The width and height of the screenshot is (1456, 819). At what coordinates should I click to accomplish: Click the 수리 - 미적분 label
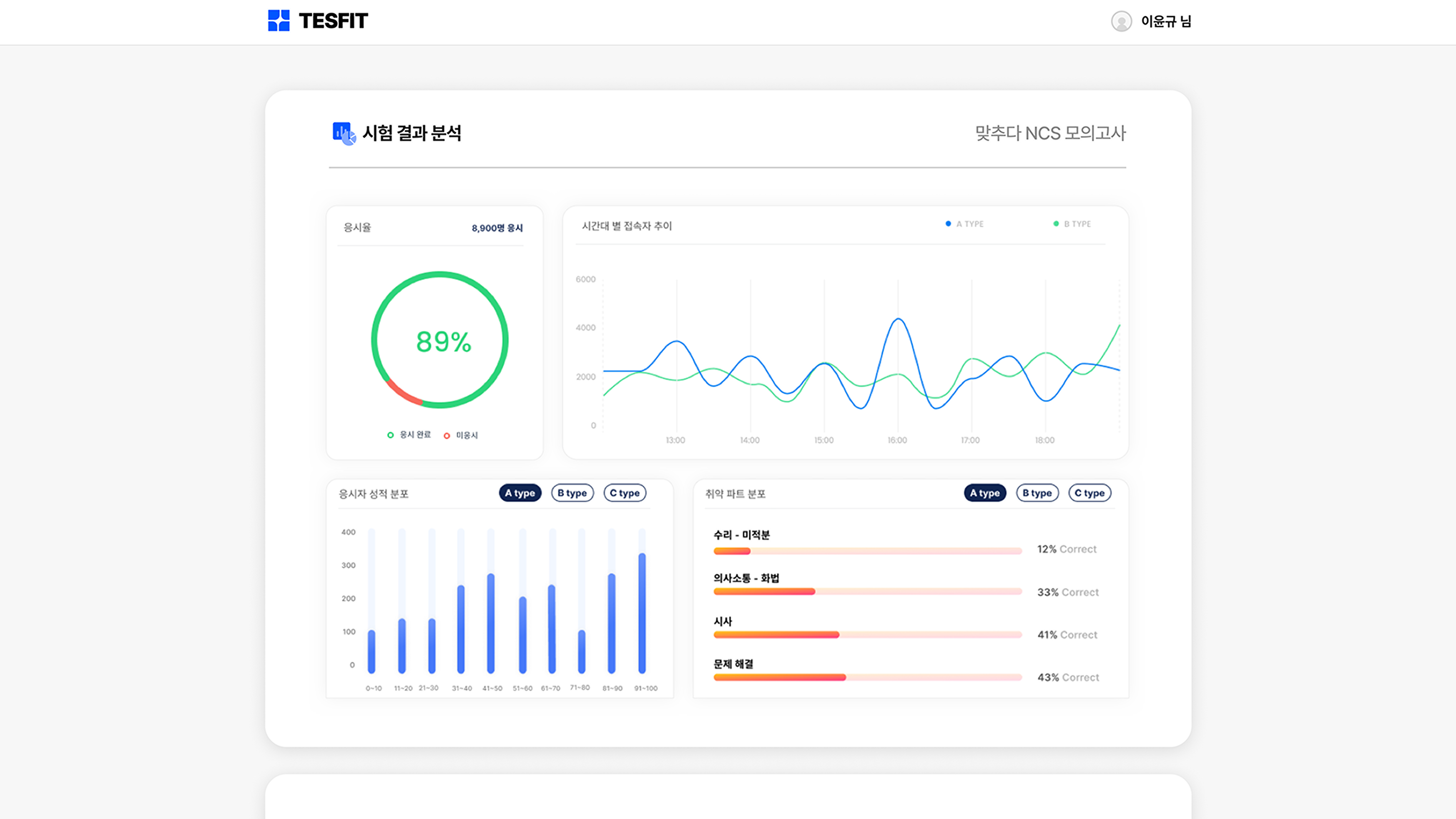(x=742, y=535)
